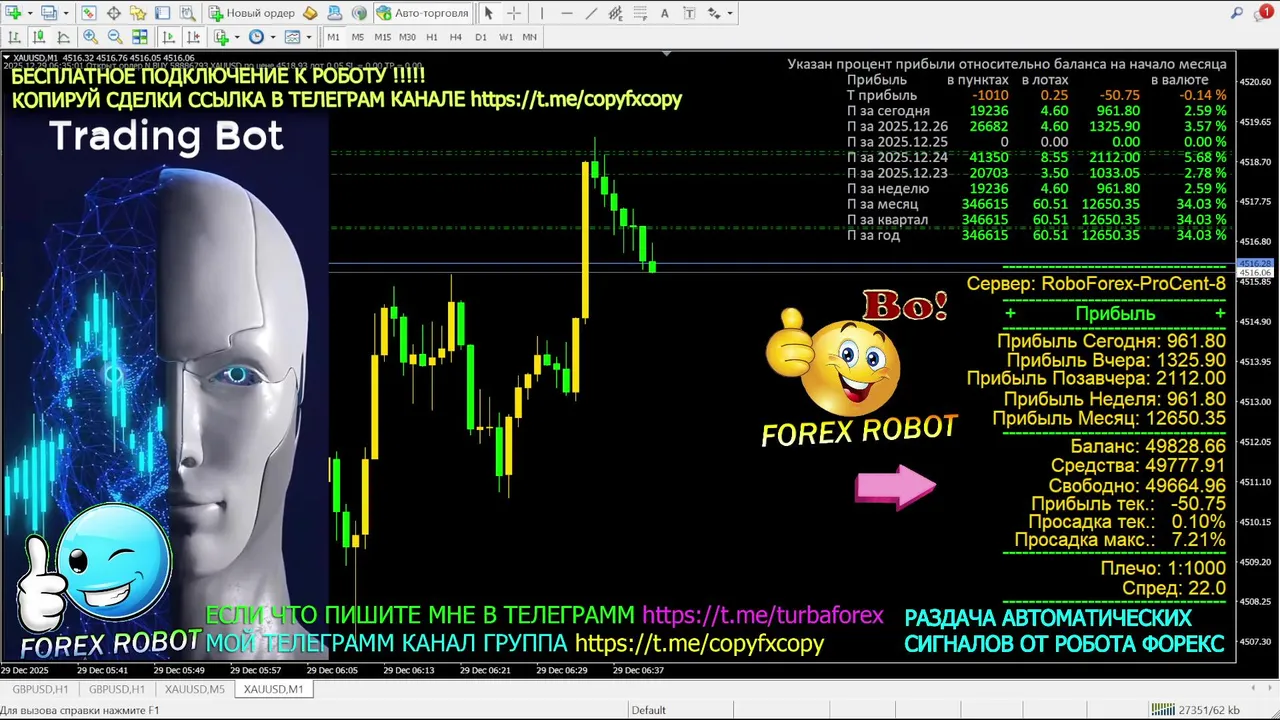Click the 27351/62 kb connection status
This screenshot has height=720, width=1280.
point(1195,710)
